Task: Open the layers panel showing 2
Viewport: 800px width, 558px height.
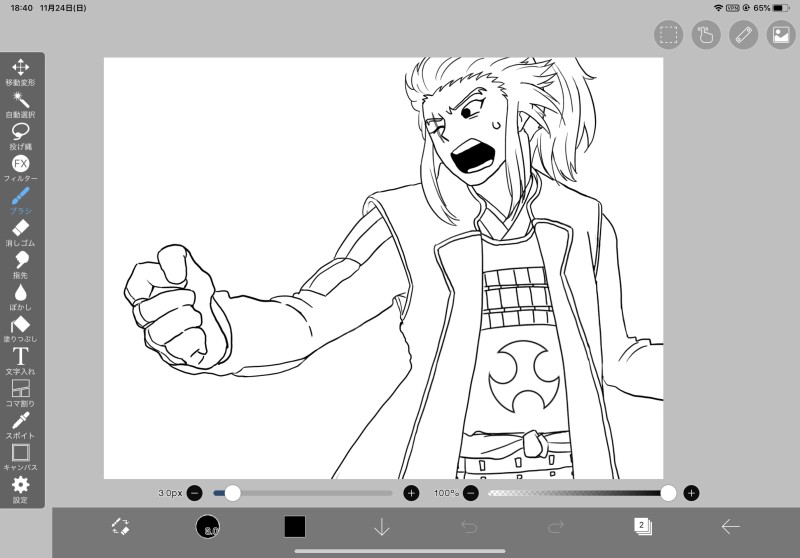Action: [643, 526]
